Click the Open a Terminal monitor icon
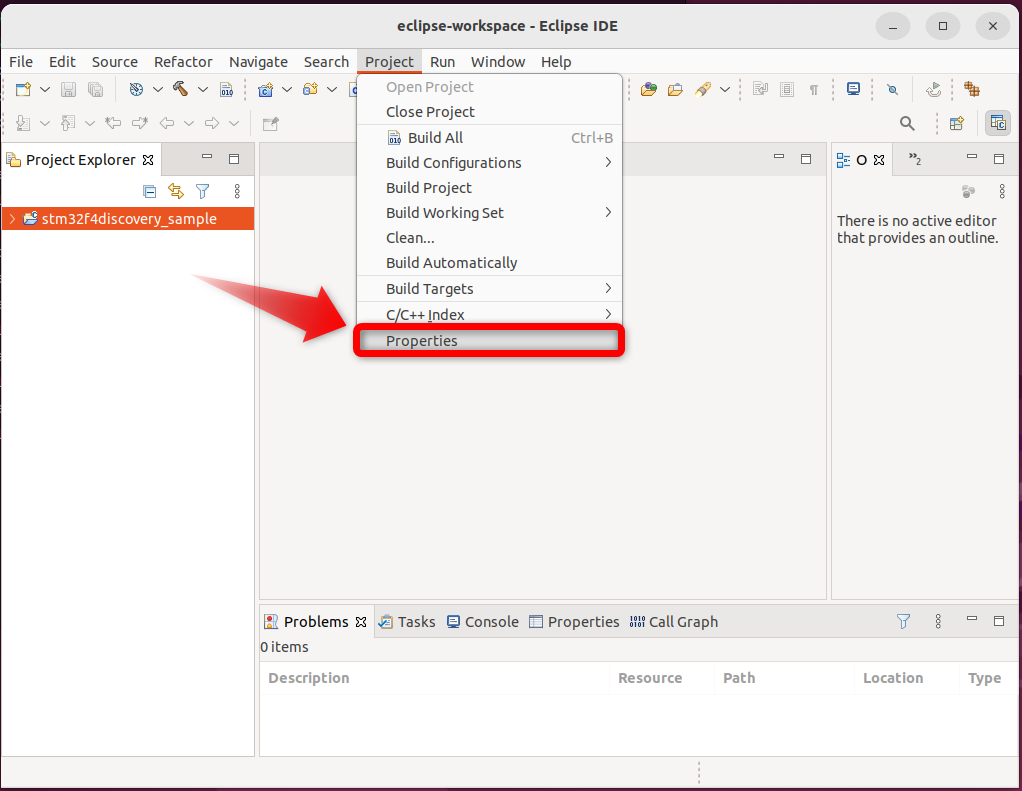Screen dimensions: 1022x791 [853, 89]
